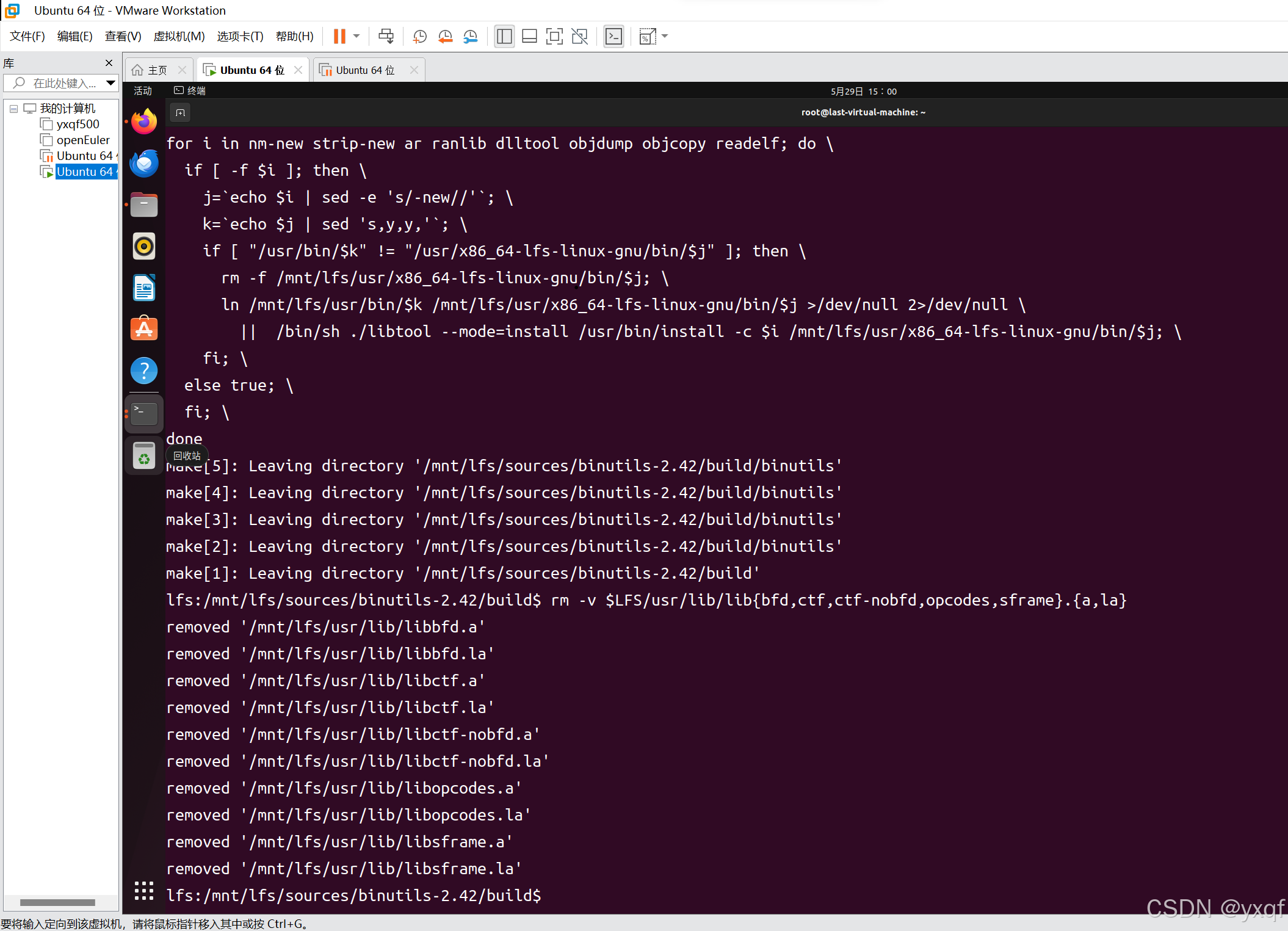Open the 虚拟机(M) menu
The width and height of the screenshot is (1288, 931).
coord(179,36)
